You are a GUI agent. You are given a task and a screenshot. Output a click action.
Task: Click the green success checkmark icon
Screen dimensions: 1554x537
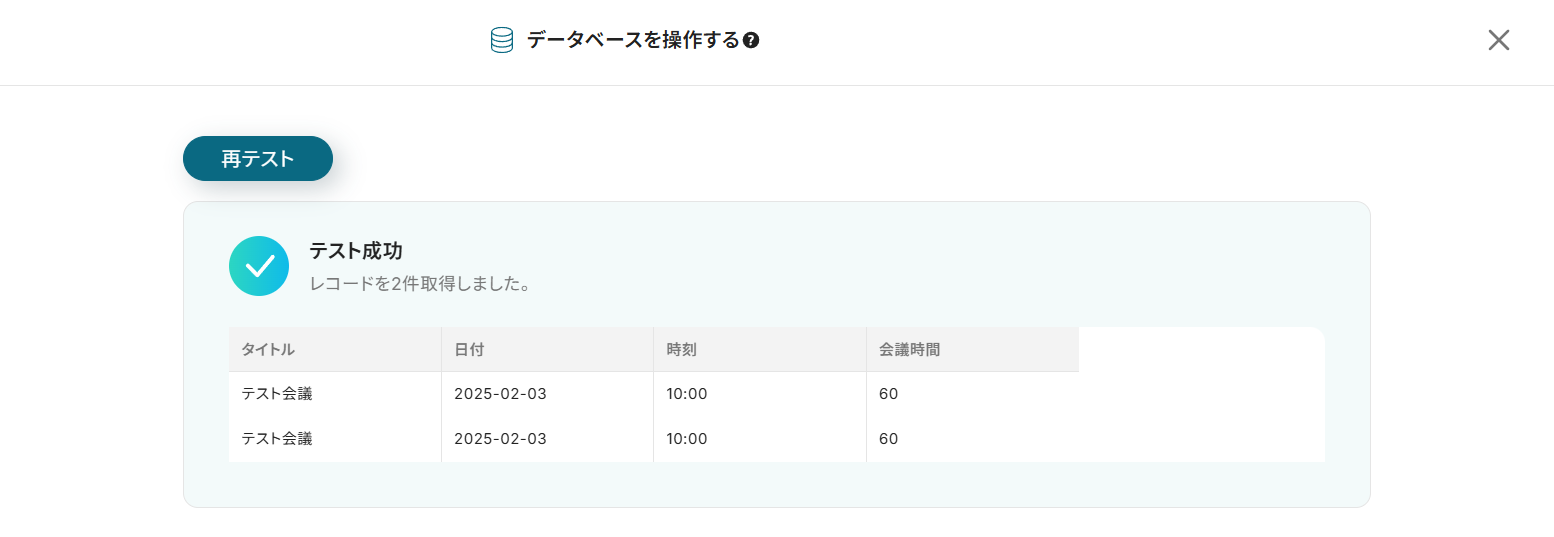pos(259,266)
